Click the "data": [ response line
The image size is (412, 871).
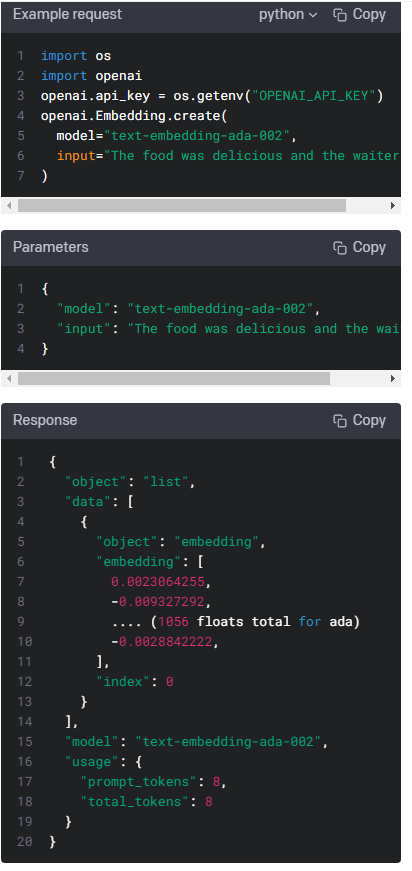[x=99, y=502]
